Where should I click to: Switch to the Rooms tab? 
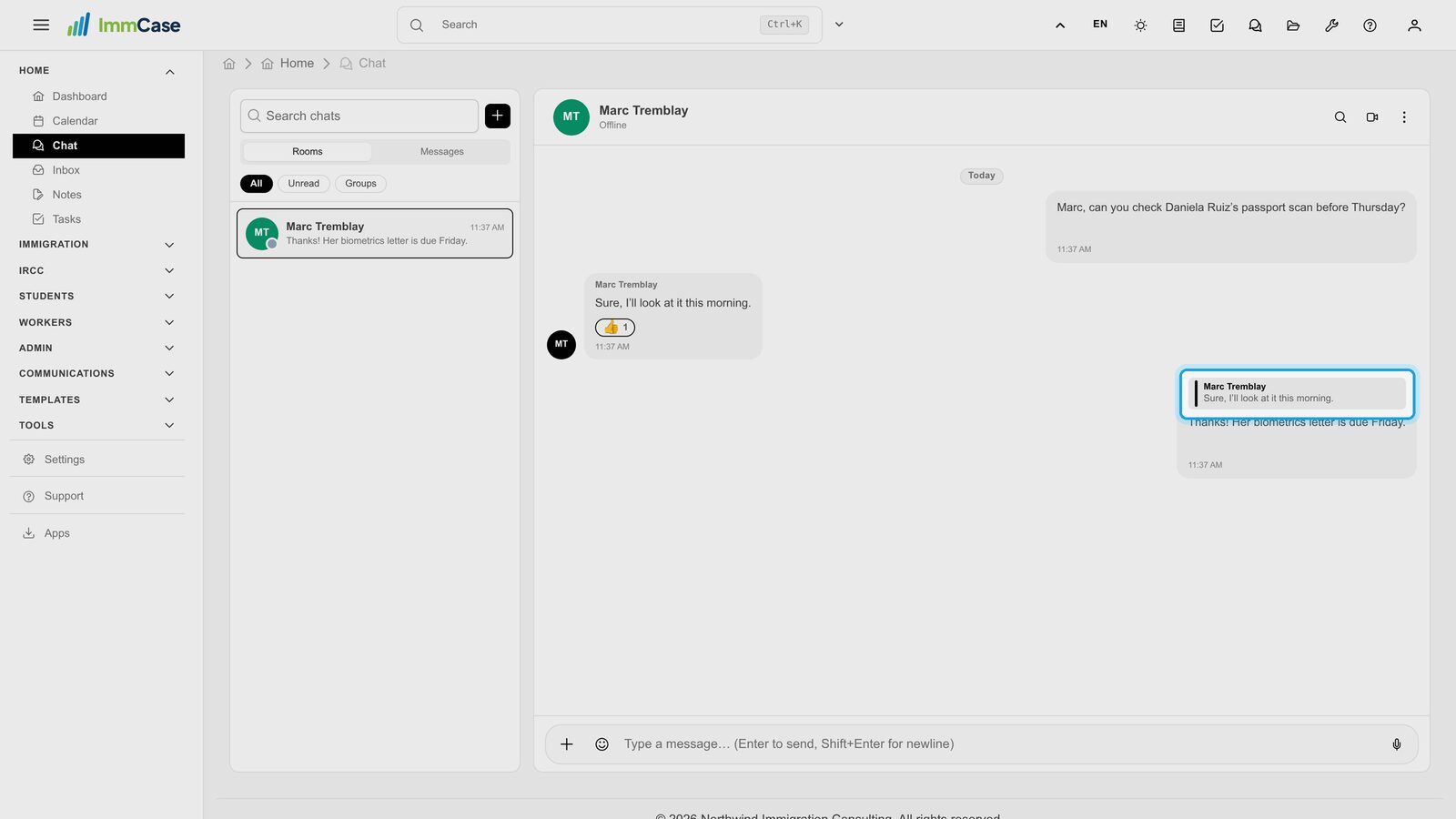(x=308, y=152)
